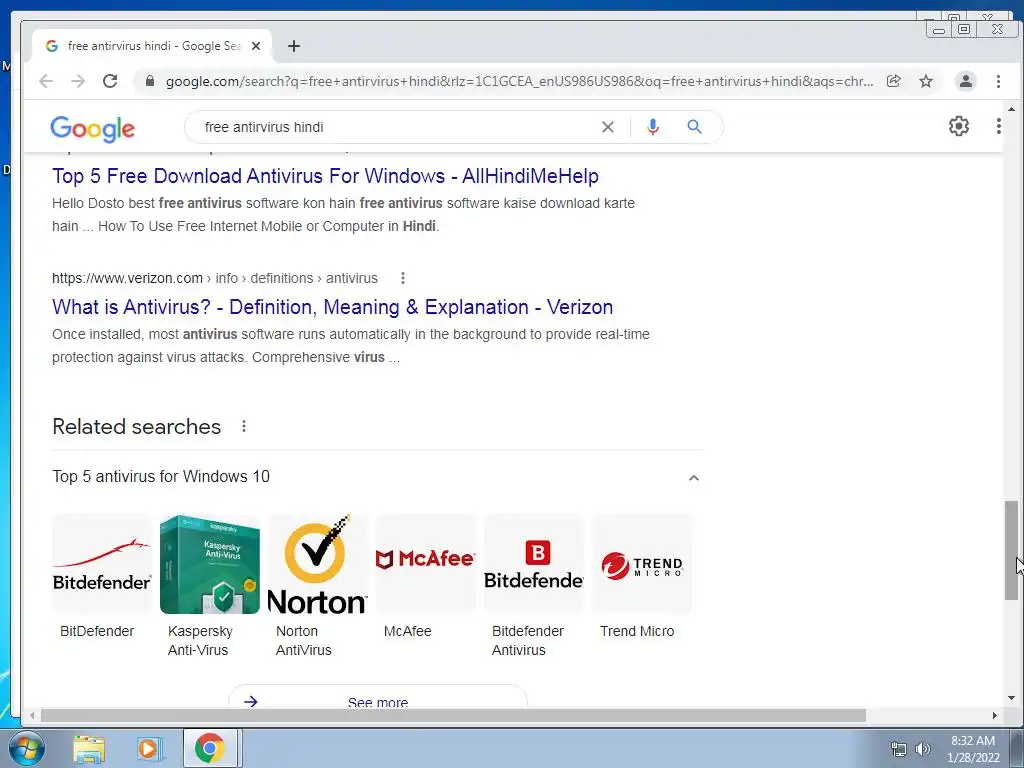Open the volume speaker tray icon
The image size is (1024, 768).
pos(923,749)
